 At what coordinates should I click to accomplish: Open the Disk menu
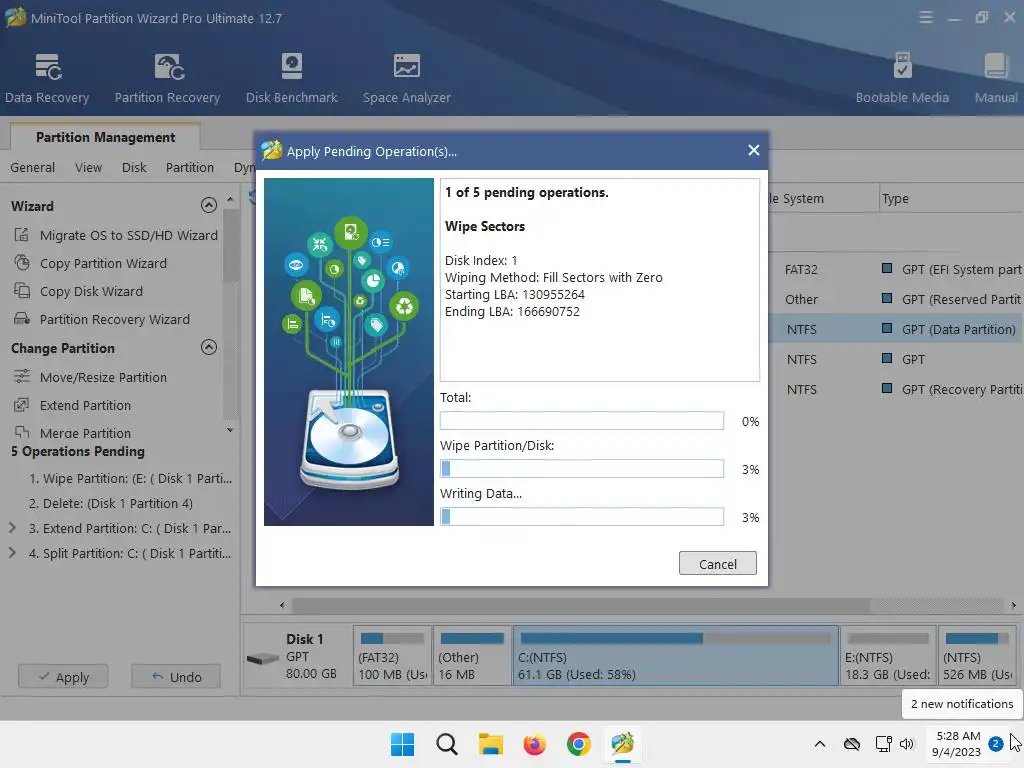(x=134, y=168)
